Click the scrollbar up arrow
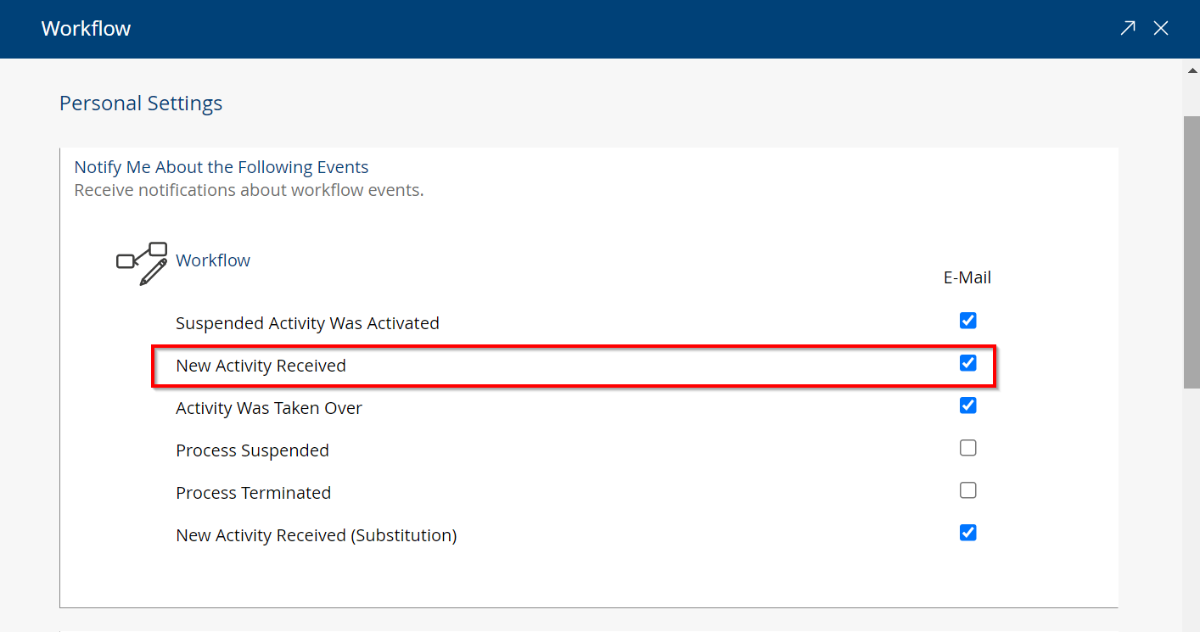 (1191, 68)
